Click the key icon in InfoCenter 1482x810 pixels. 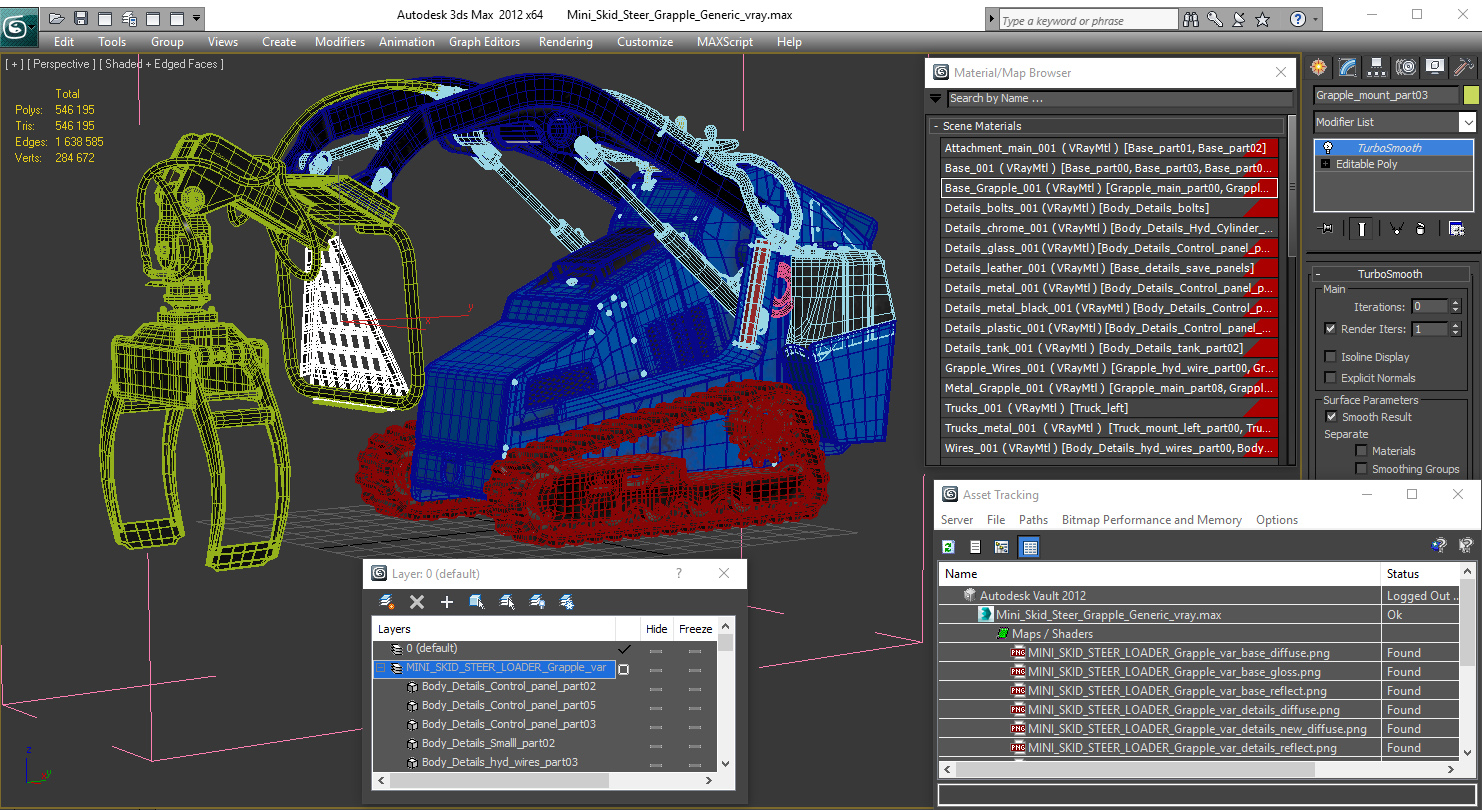pyautogui.click(x=1215, y=19)
